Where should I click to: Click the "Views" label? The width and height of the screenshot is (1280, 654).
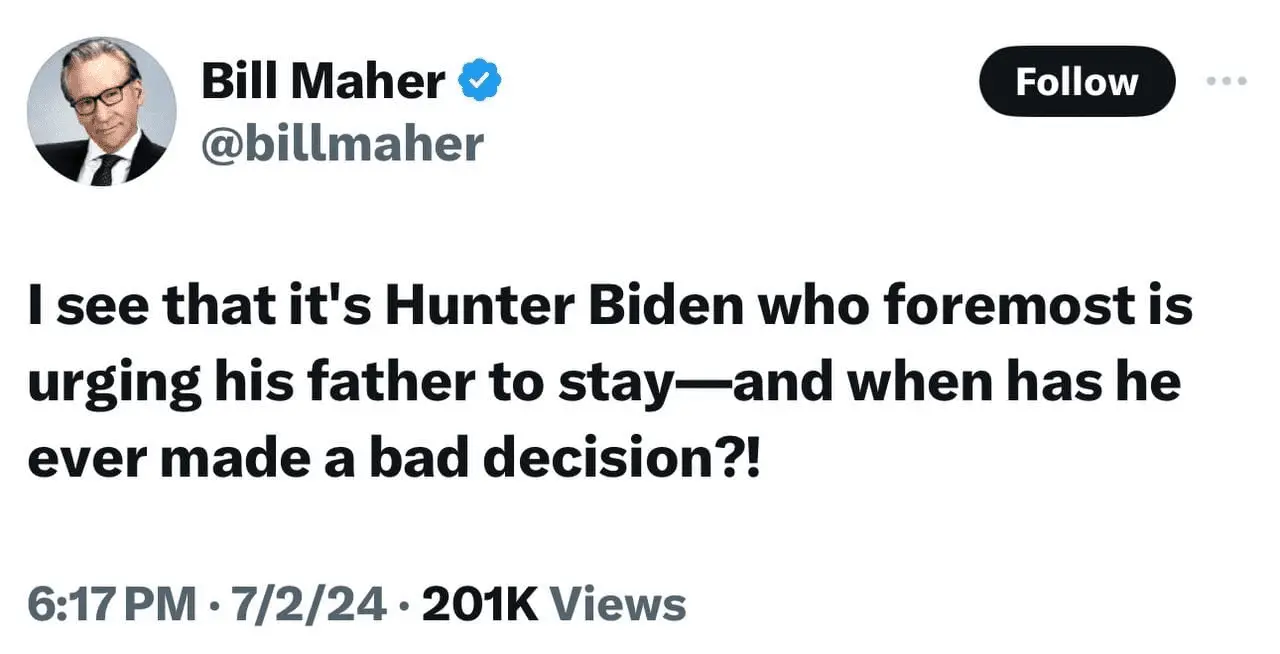[x=619, y=604]
